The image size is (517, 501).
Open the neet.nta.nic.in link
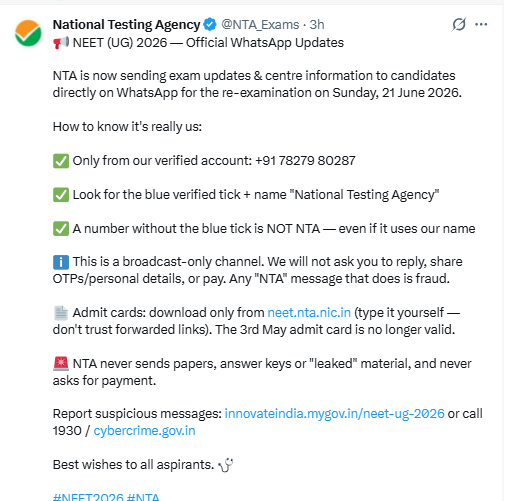[309, 313]
